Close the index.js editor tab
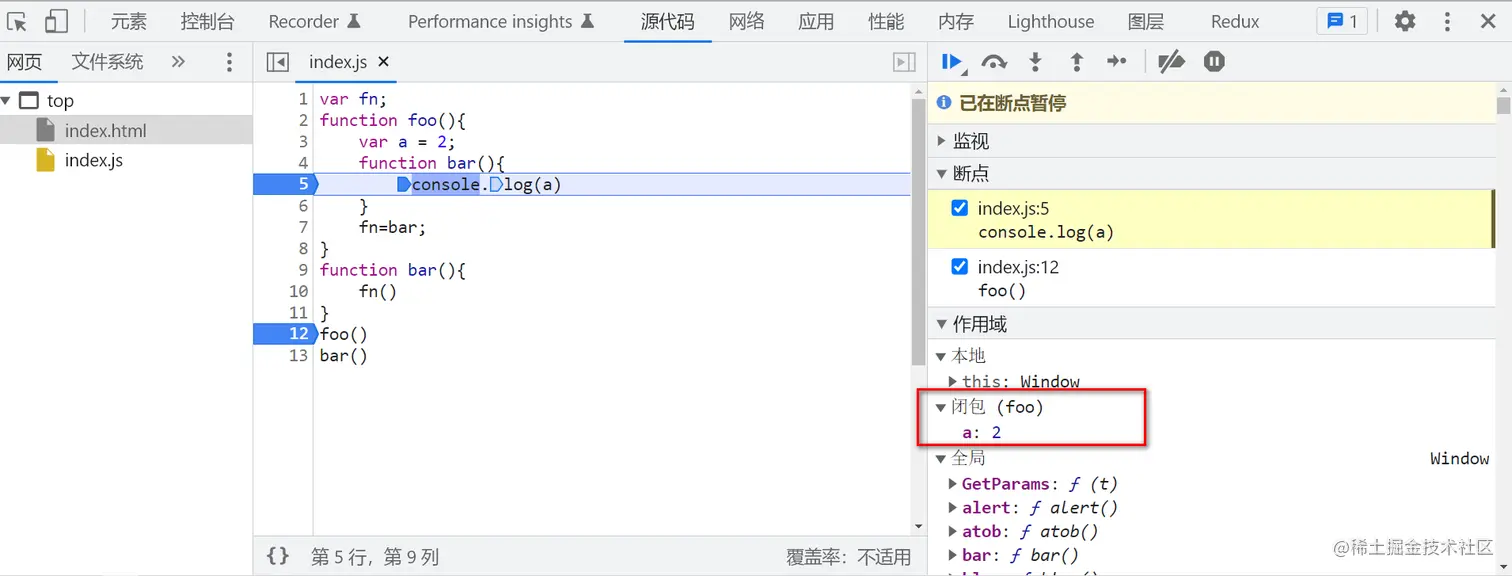This screenshot has height=576, width=1512. (x=383, y=62)
